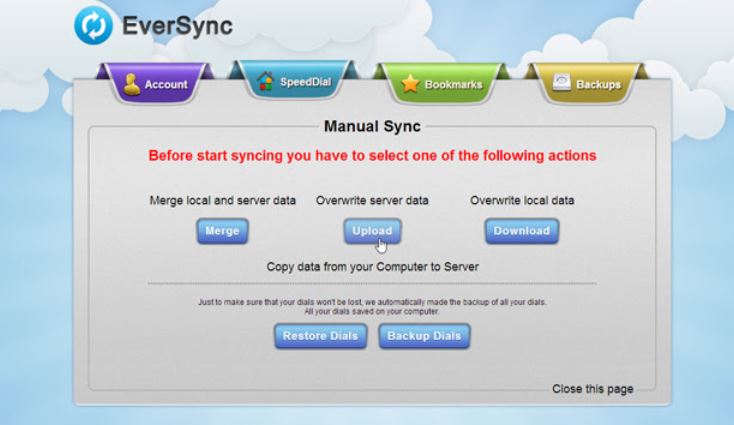Open the Account tab
This screenshot has width=734, height=425.
click(155, 83)
